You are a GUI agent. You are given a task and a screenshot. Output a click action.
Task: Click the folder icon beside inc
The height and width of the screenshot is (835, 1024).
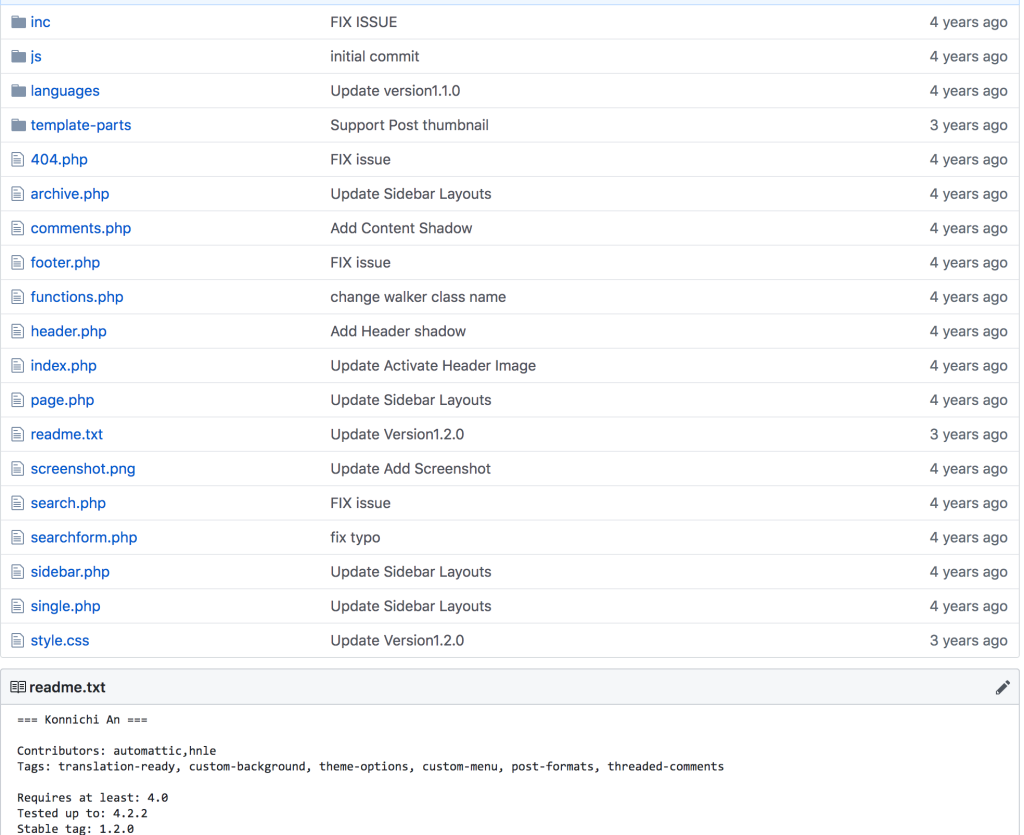18,22
